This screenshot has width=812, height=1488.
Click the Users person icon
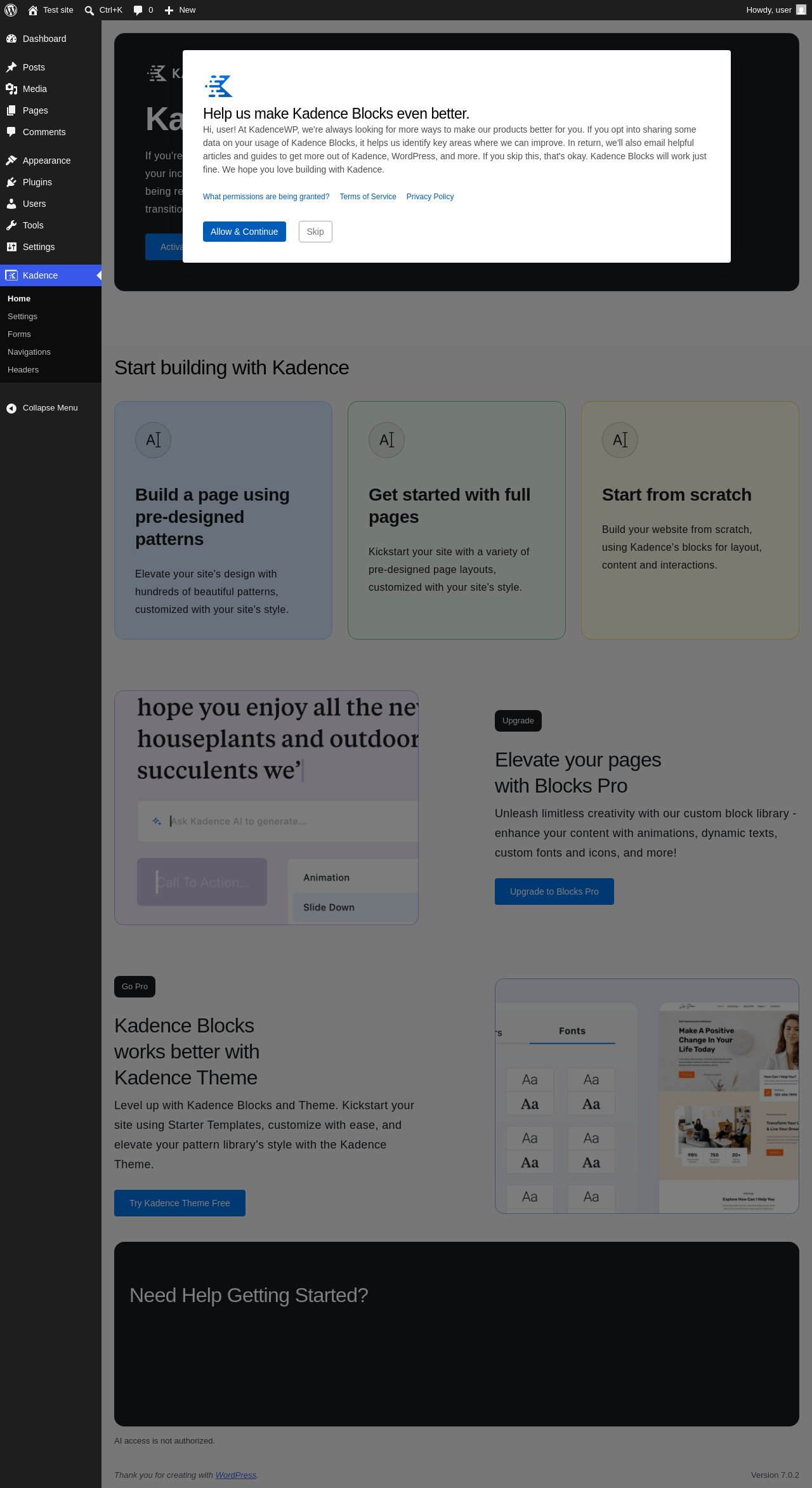point(11,204)
